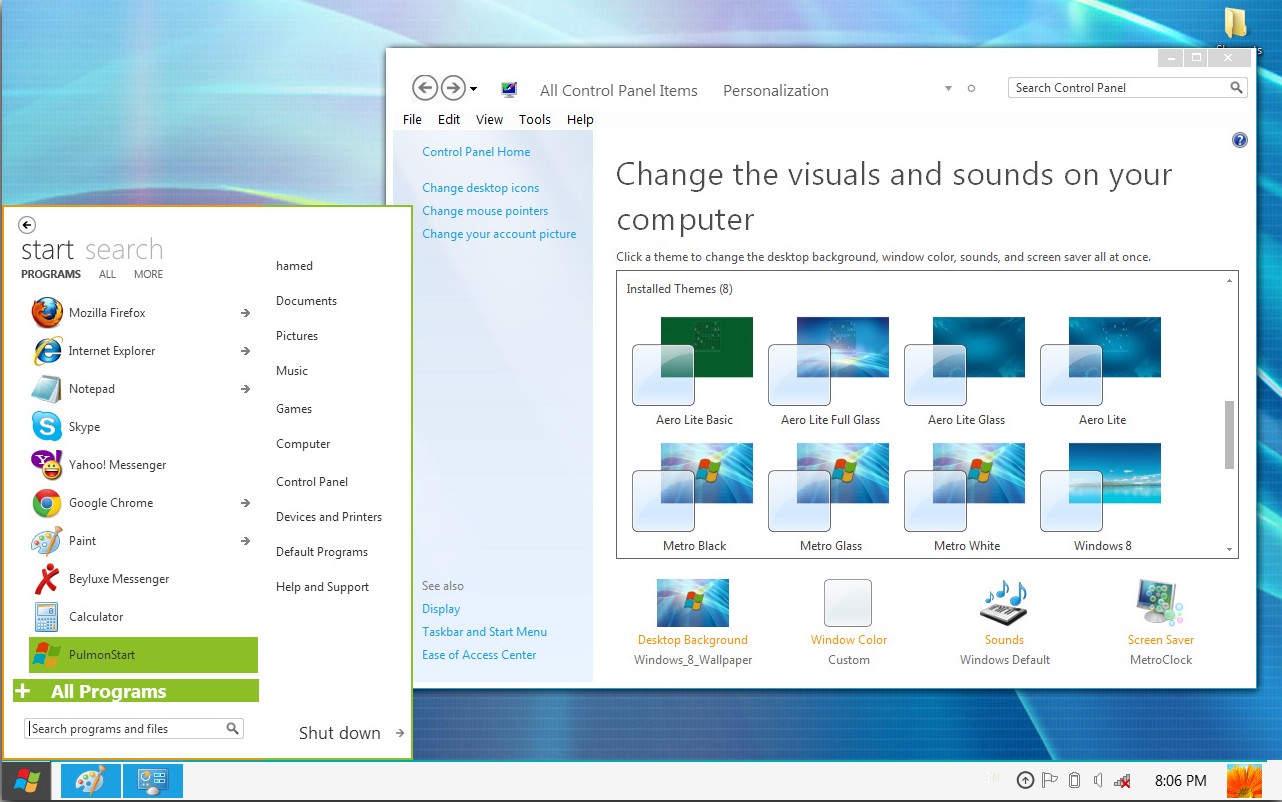Switch to the ALL tab in start menu
This screenshot has width=1282, height=802.
coord(107,274)
